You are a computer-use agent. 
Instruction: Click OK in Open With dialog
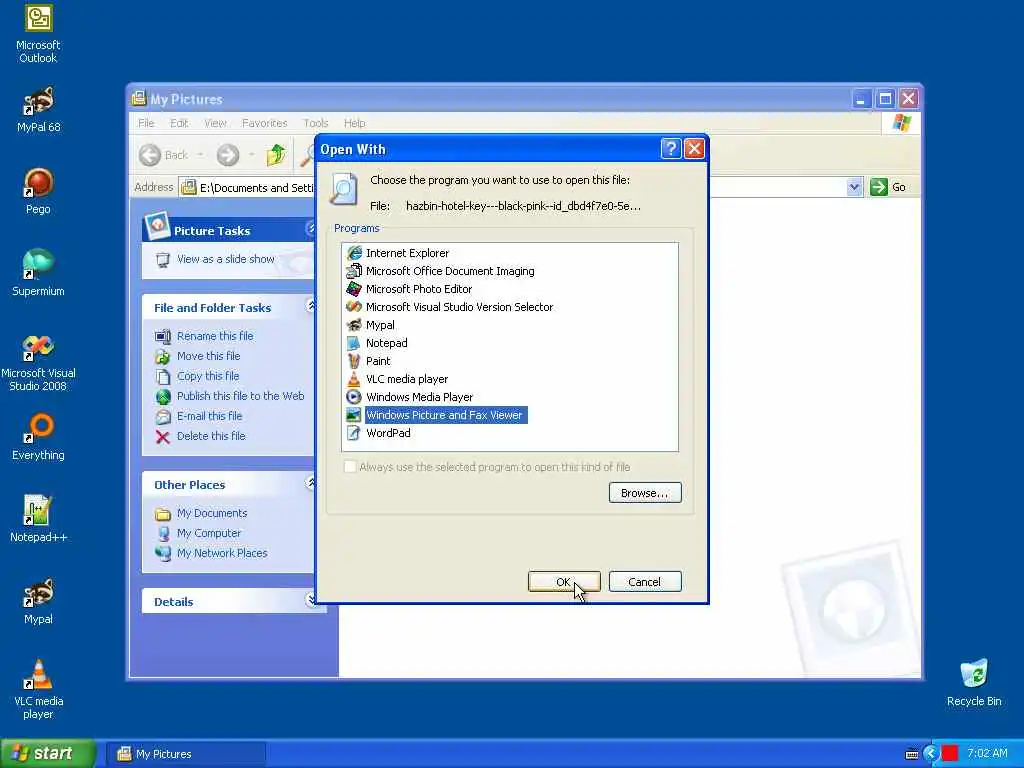564,581
